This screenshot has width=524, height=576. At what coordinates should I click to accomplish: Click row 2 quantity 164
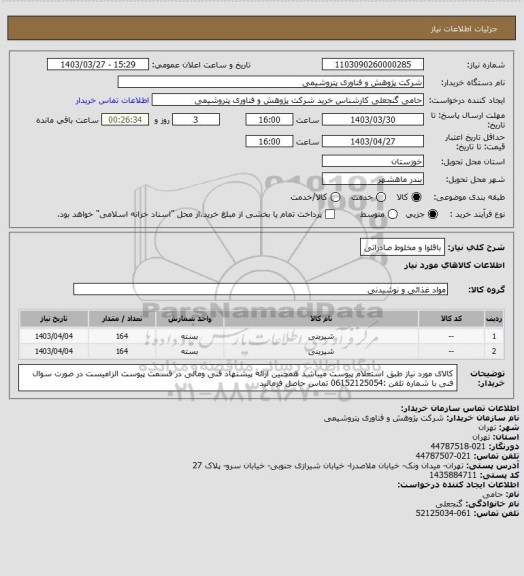[x=122, y=352]
